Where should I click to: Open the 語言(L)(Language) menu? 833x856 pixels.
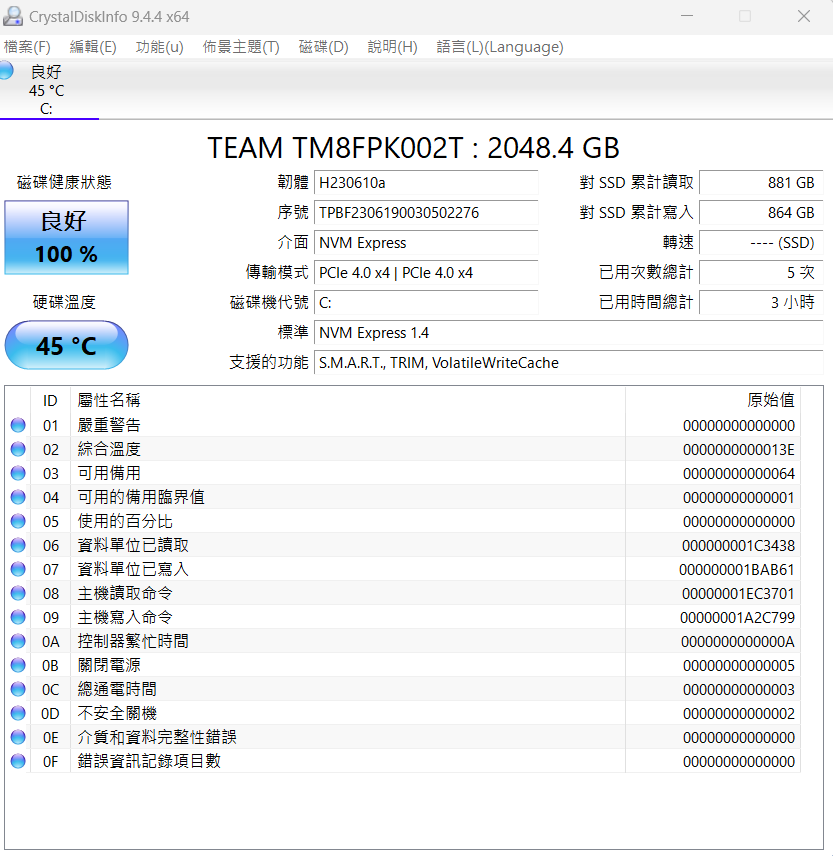(499, 47)
